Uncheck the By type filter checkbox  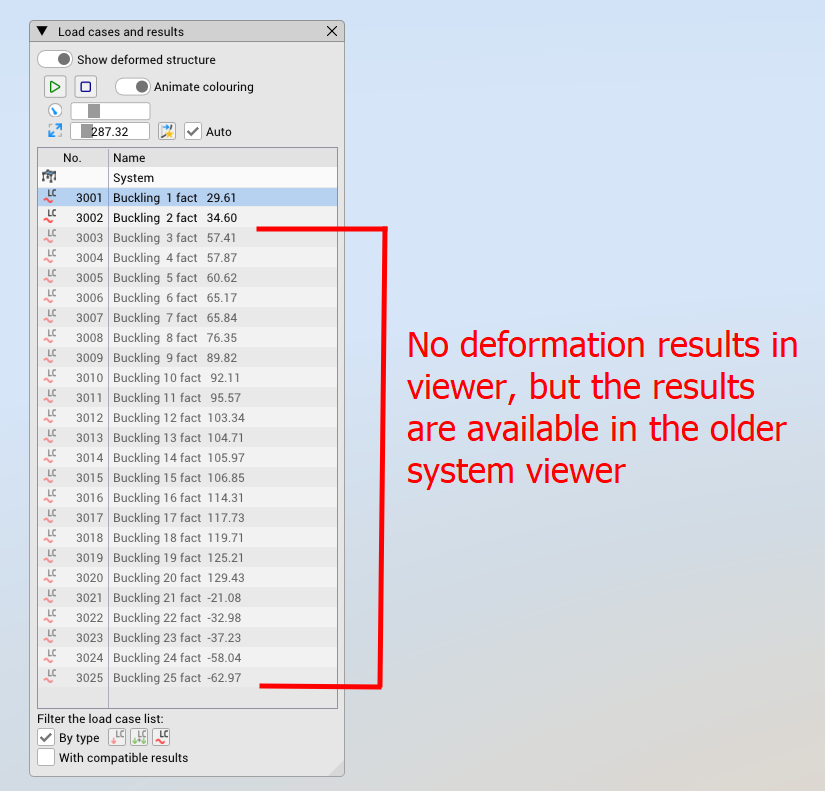point(46,738)
